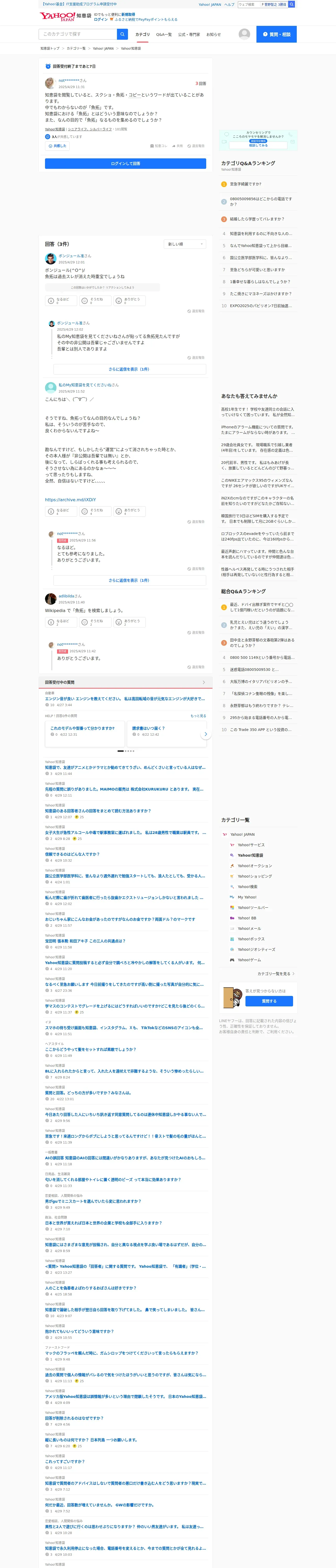This screenshot has width=336, height=1568.
Task: Click the このカテゴリで探す search field
Action: point(78,34)
